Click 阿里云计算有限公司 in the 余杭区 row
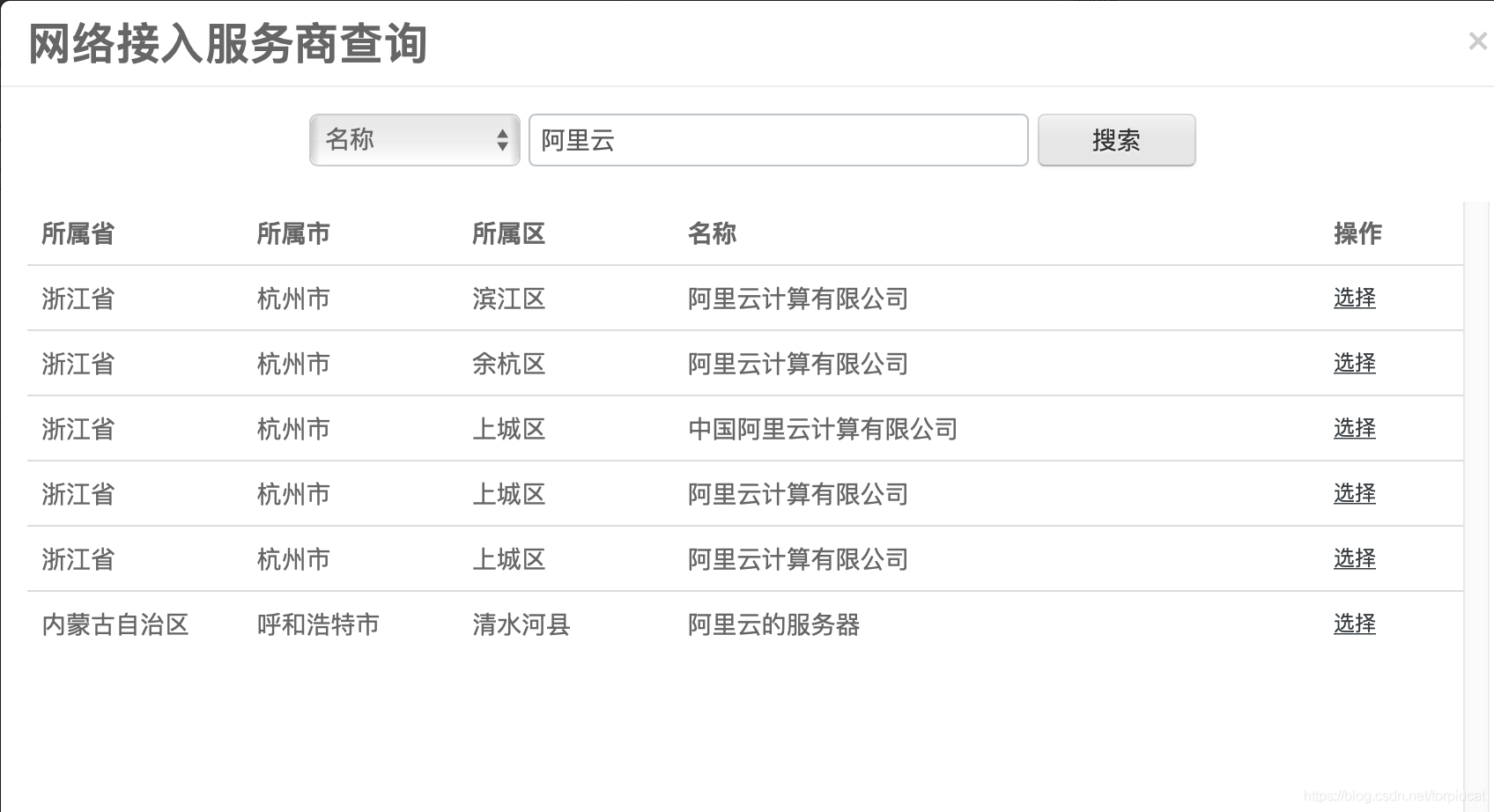This screenshot has height=812, width=1494. [x=798, y=364]
